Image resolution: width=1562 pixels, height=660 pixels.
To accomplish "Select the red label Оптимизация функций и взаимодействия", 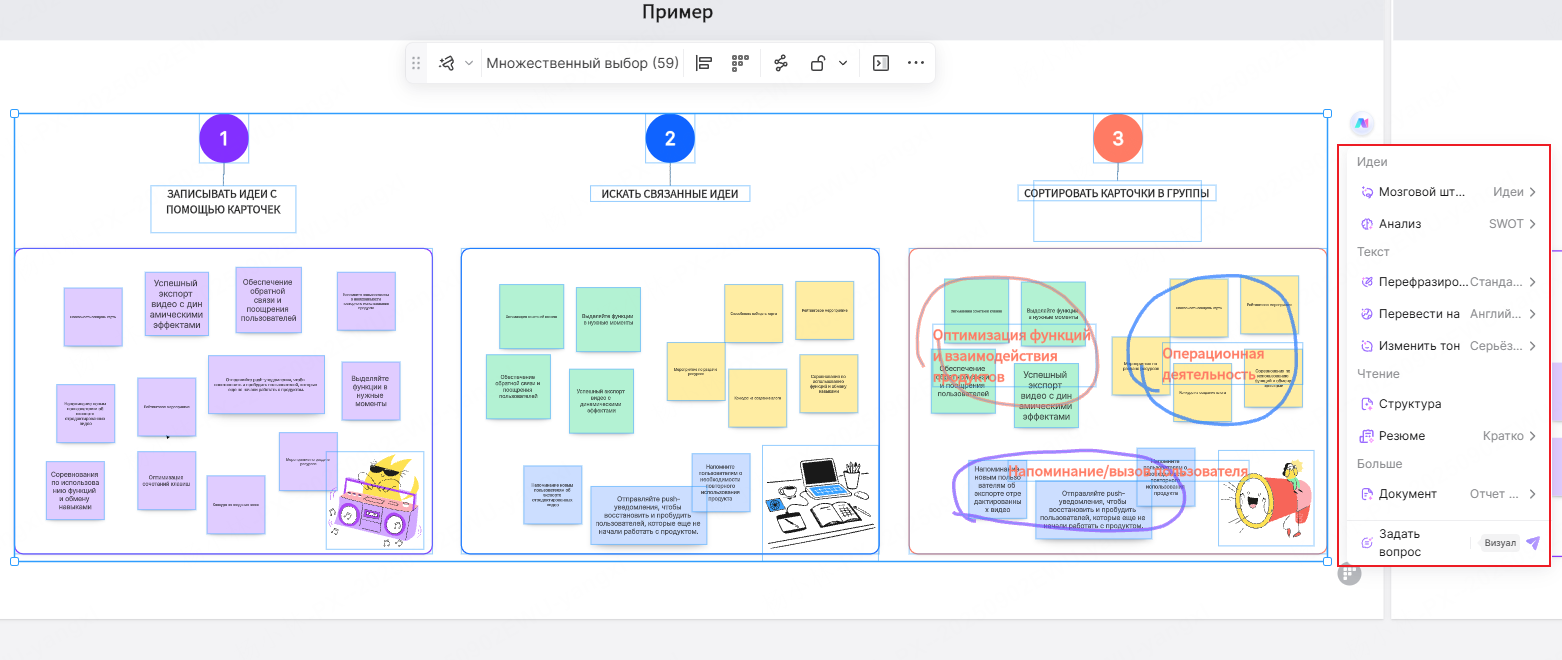I will (x=1011, y=356).
